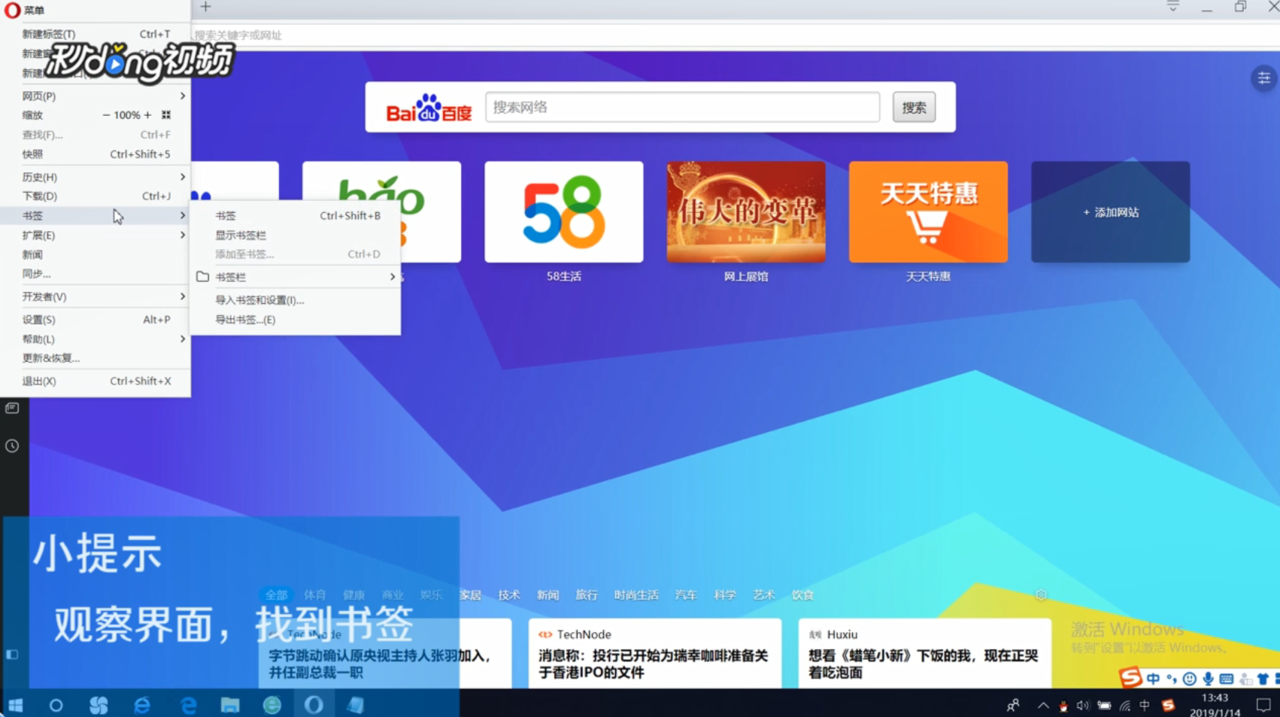Show hidden tray icons chevron
Viewport: 1280px width, 717px height.
pyautogui.click(x=1043, y=706)
